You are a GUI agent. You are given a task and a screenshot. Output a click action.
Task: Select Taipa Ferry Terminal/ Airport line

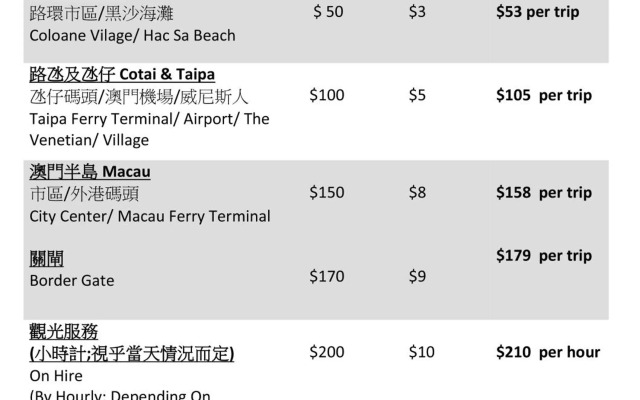point(149,119)
